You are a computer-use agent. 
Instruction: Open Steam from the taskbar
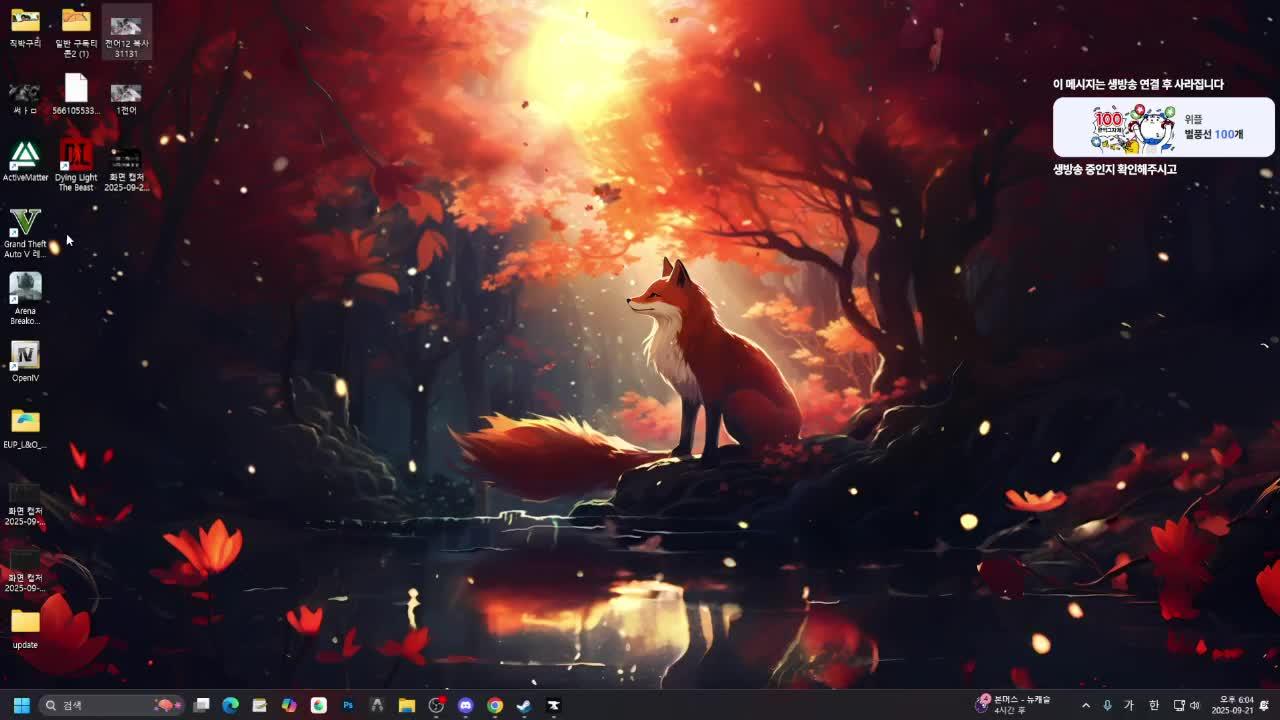524,705
